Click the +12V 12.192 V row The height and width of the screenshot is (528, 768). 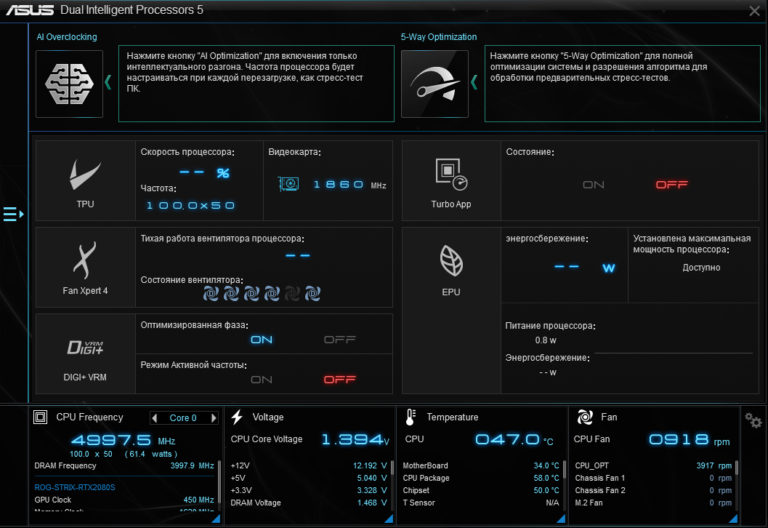pyautogui.click(x=309, y=465)
